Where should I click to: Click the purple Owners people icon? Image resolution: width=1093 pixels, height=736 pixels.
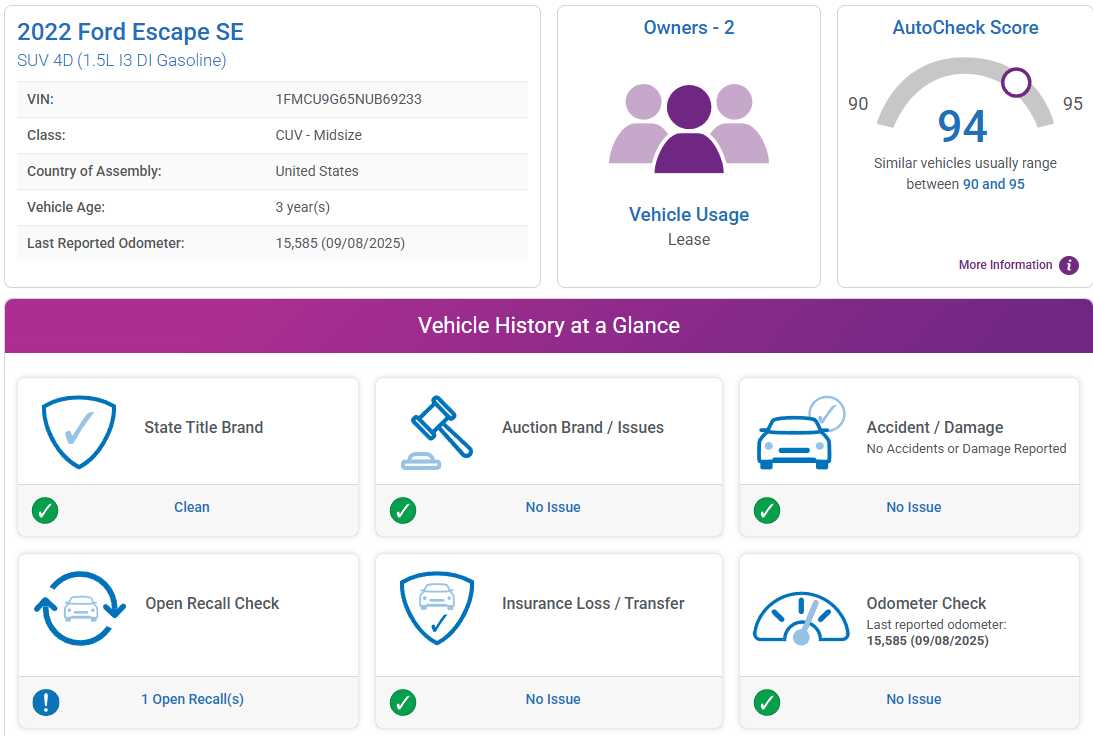pyautogui.click(x=688, y=129)
